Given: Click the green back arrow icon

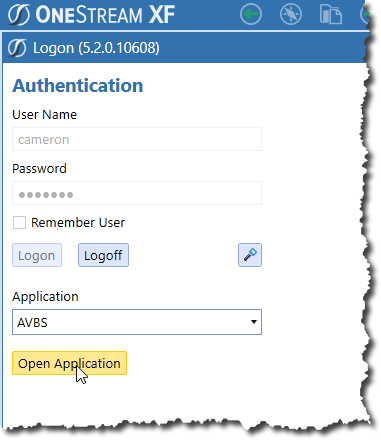Looking at the screenshot, I should (251, 14).
